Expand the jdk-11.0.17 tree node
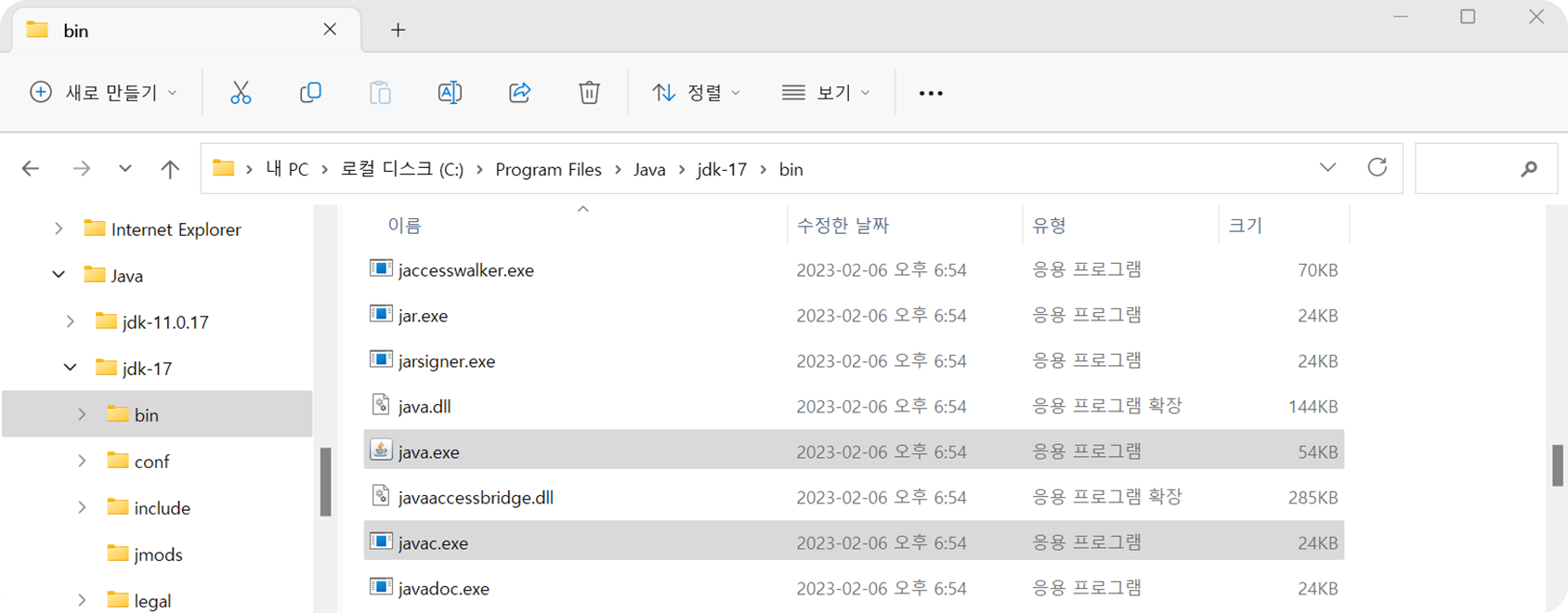Viewport: 1568px width, 613px height. click(71, 321)
